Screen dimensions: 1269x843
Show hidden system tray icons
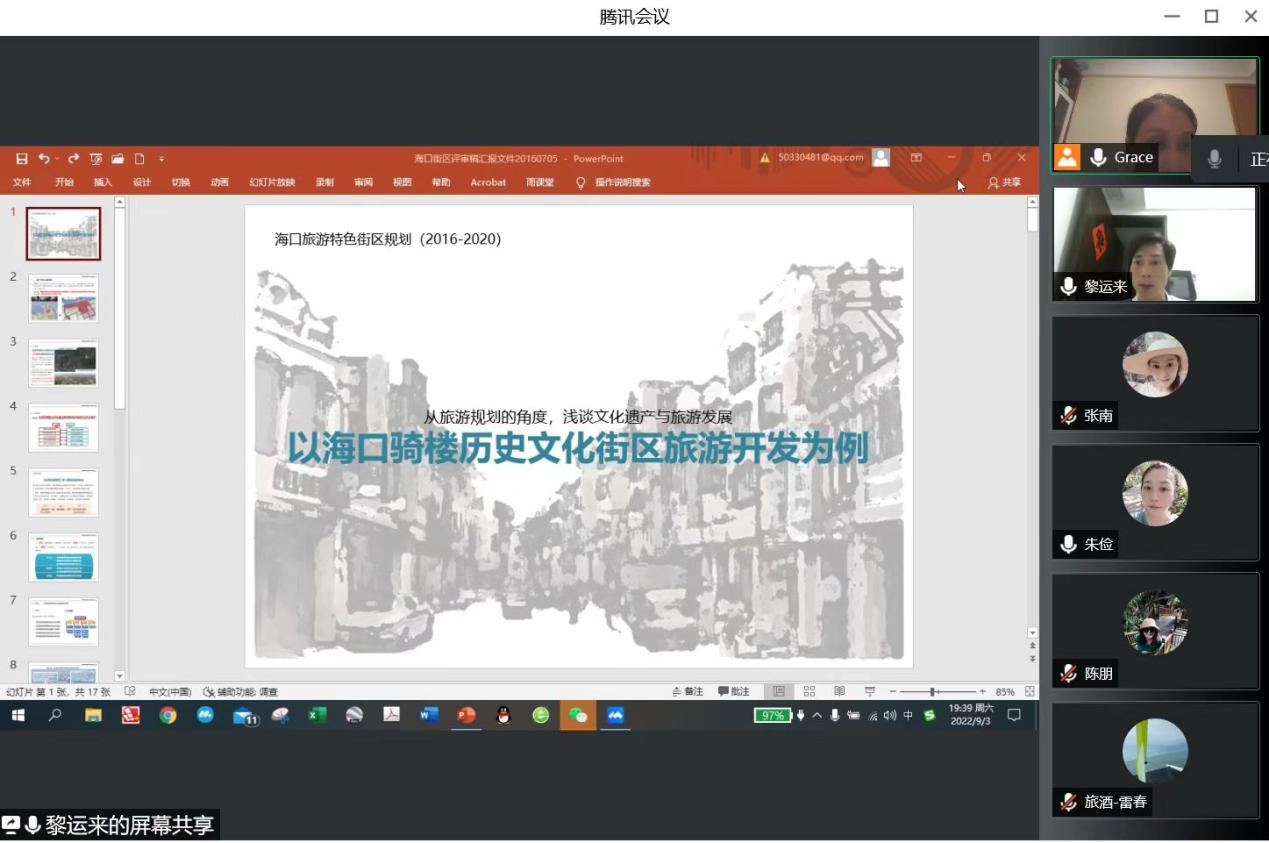pyautogui.click(x=817, y=715)
